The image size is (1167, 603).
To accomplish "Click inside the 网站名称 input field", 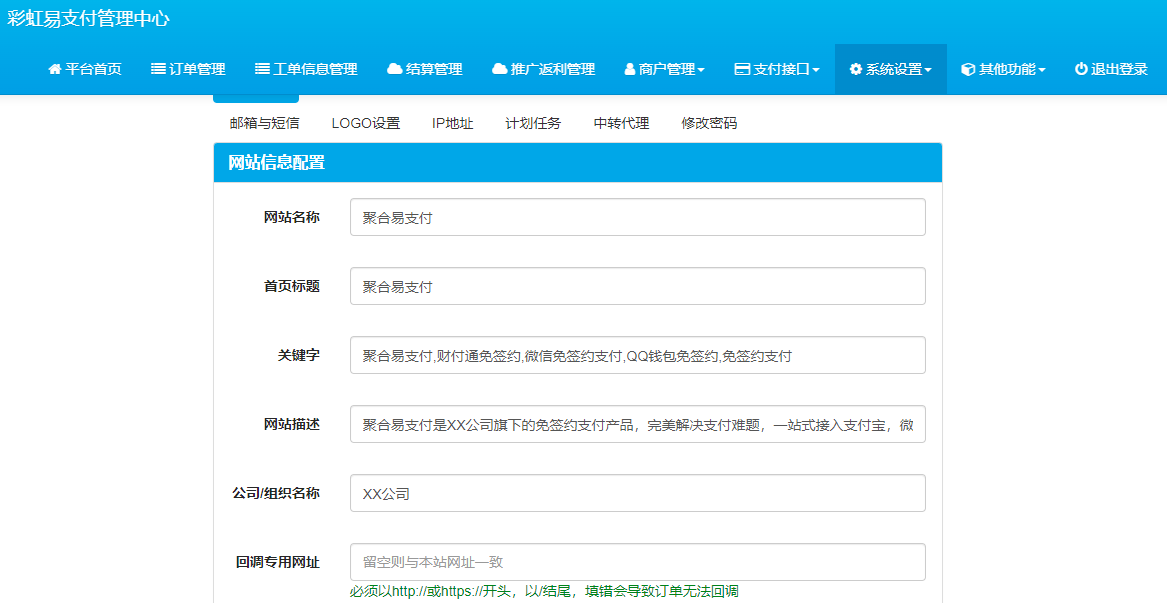I will (x=637, y=217).
